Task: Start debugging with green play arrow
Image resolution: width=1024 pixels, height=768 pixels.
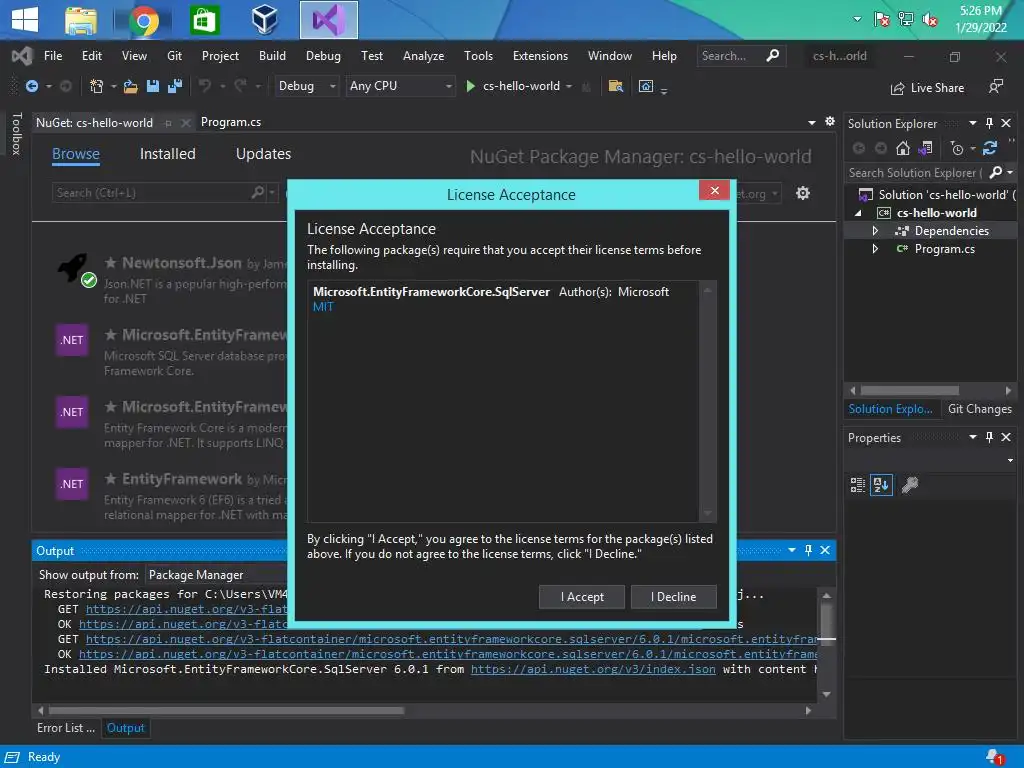Action: 470,86
